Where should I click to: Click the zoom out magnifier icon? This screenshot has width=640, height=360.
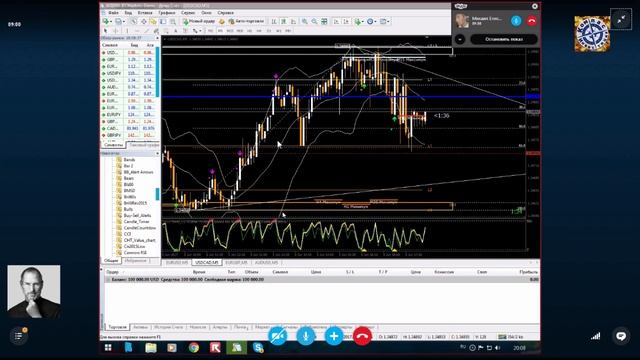[314, 21]
